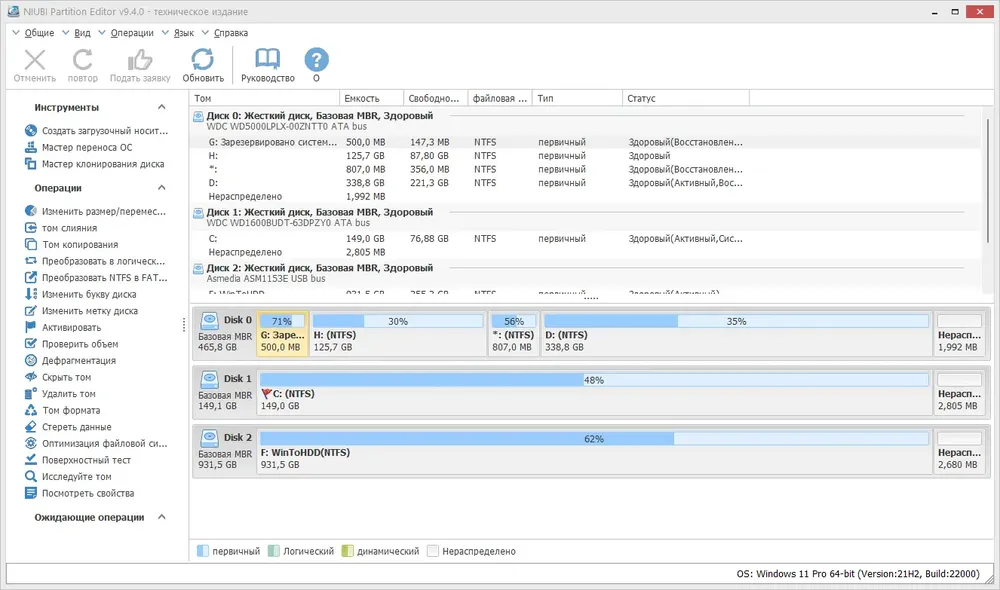Select the D: partition usage bar
This screenshot has height=590, width=1000.
tap(736, 321)
